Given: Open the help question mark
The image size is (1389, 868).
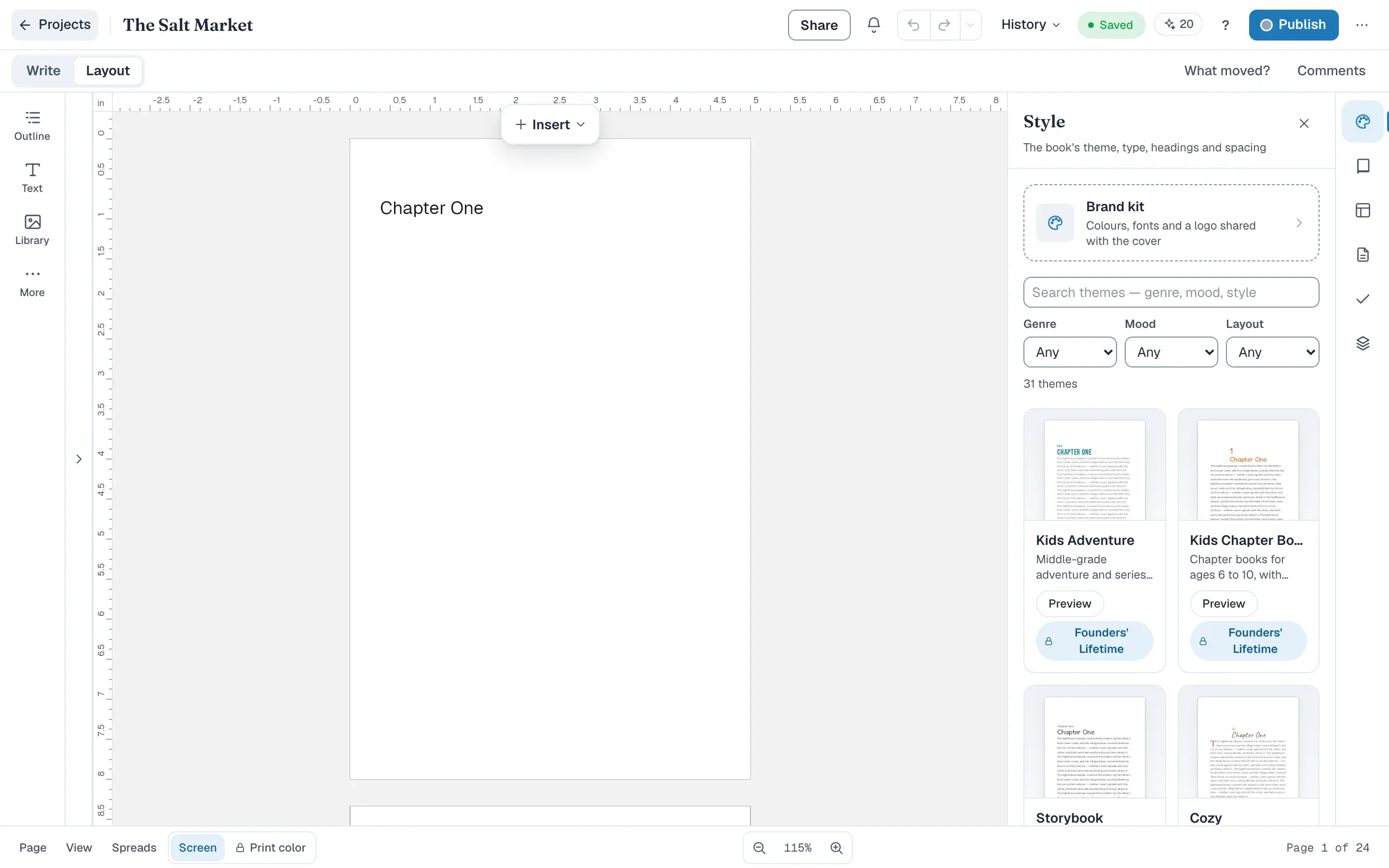Looking at the screenshot, I should click(1226, 25).
